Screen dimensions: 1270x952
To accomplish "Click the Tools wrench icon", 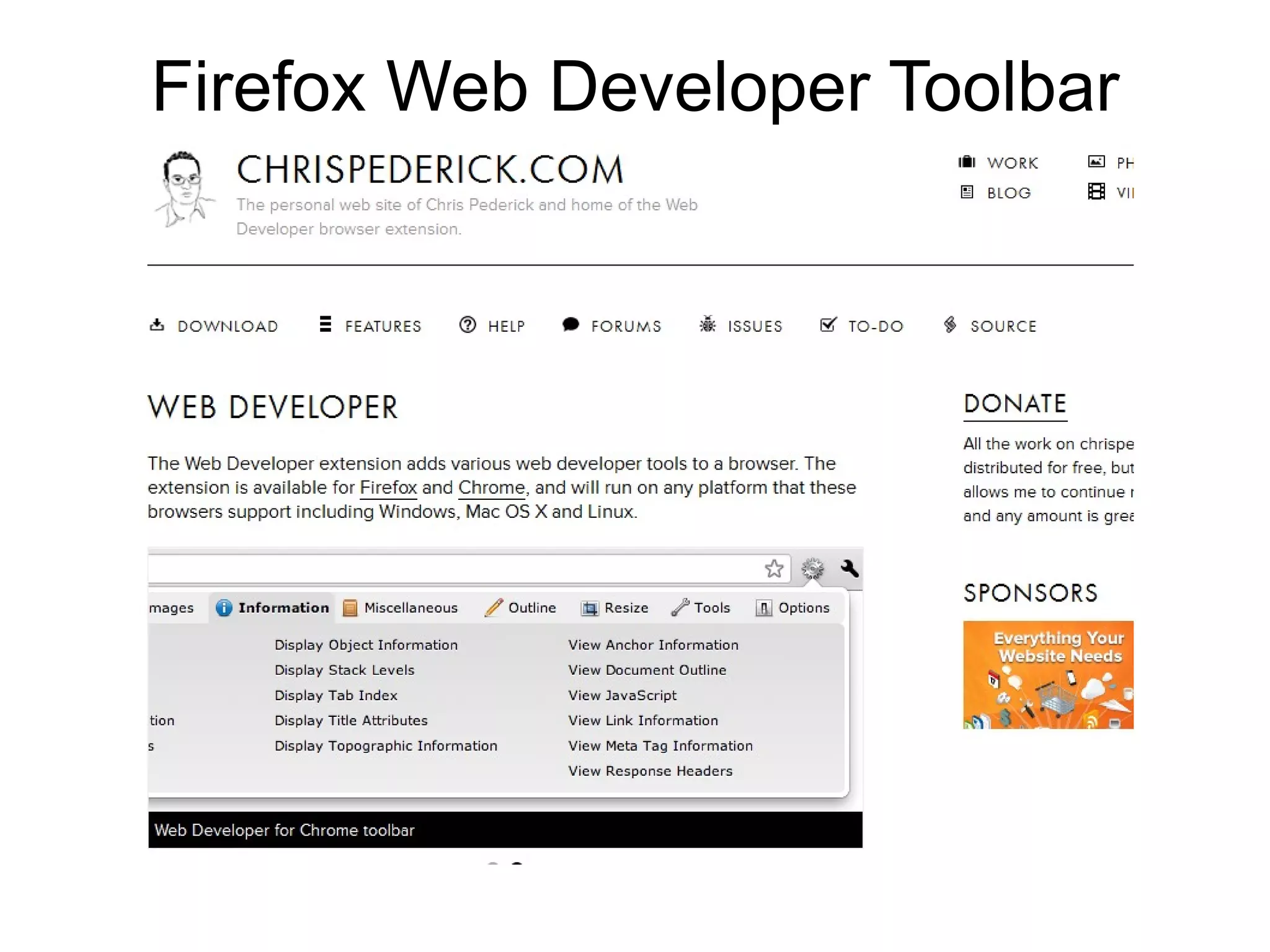I will 680,608.
